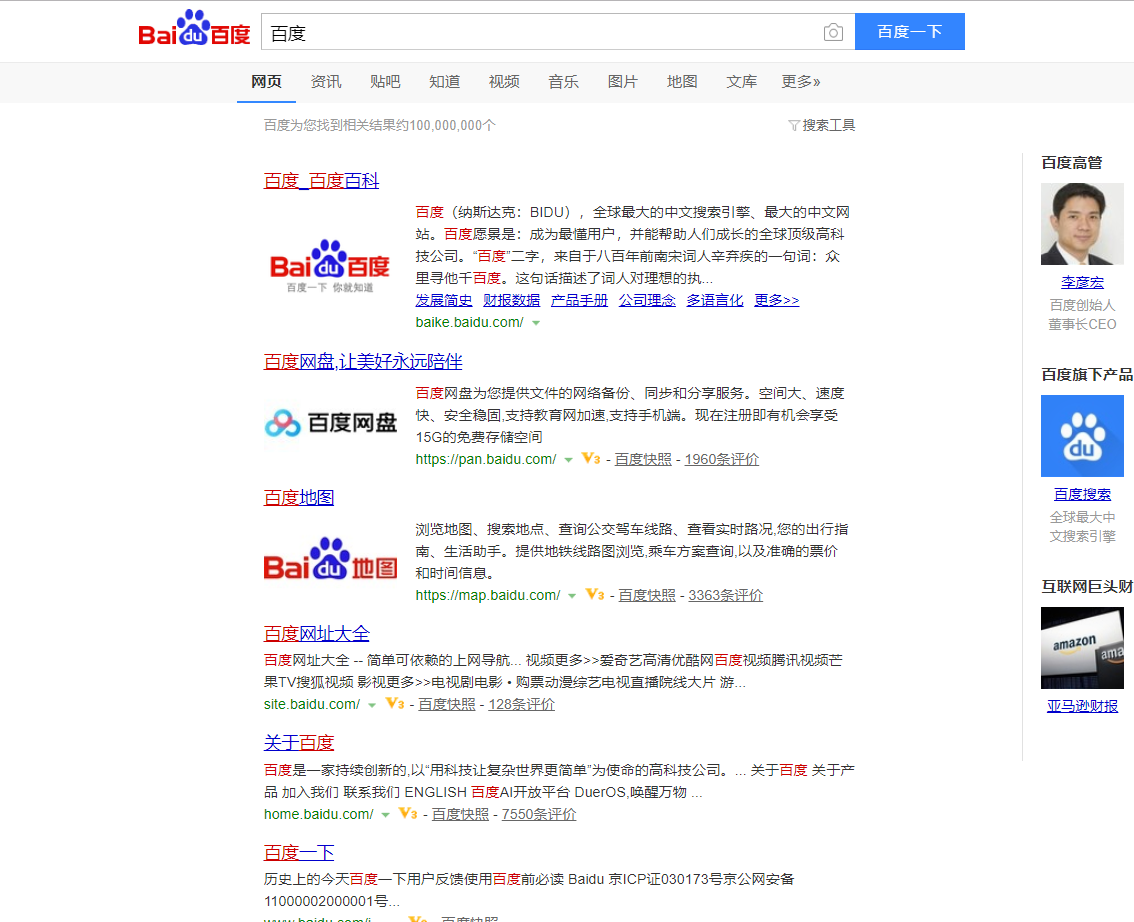Open 1960条评价 reviews link
Screen dimensions: 1134x922
722,459
